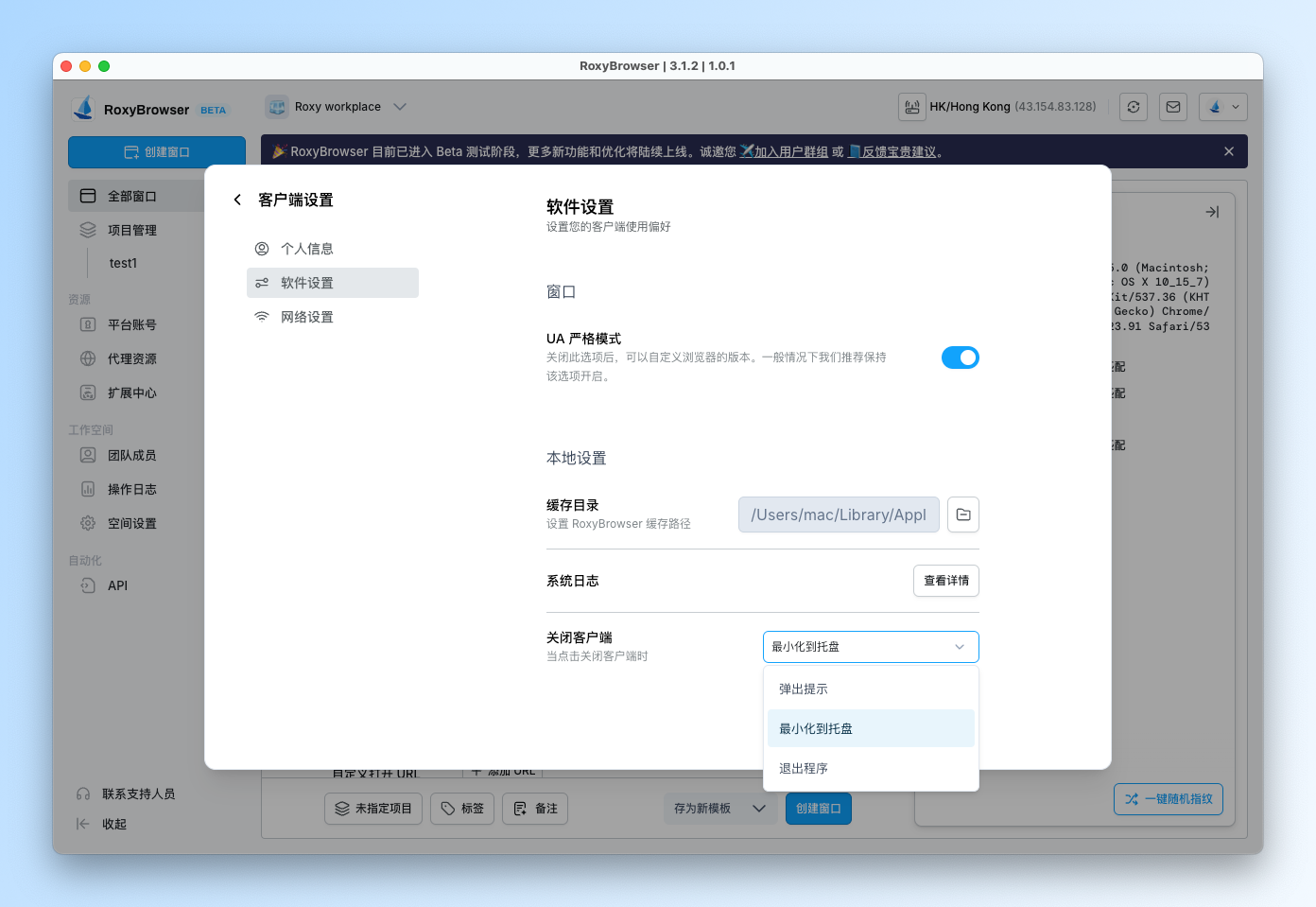Click the 软件设置 heading text
Image resolution: width=1316 pixels, height=907 pixels.
pos(580,207)
